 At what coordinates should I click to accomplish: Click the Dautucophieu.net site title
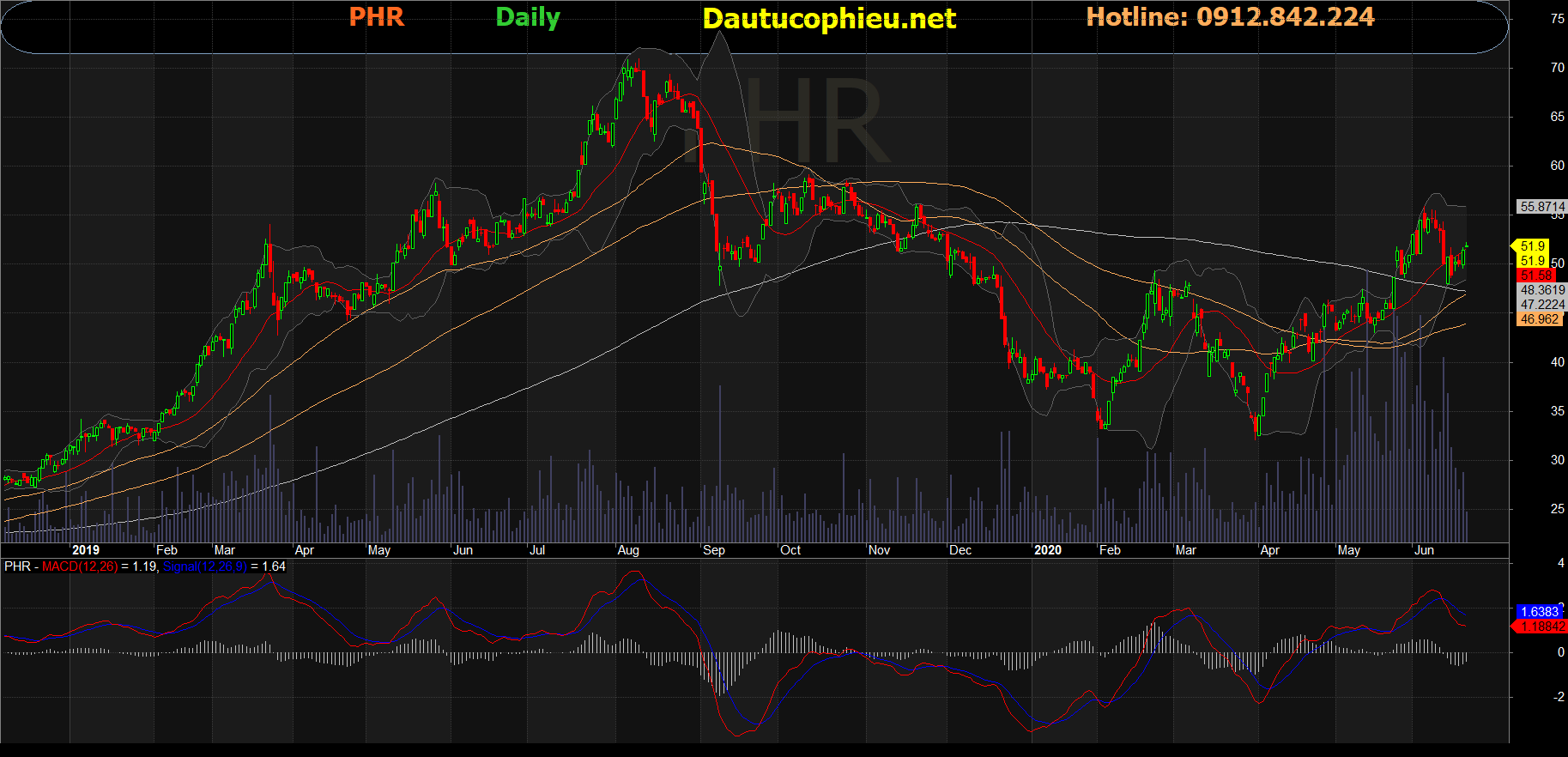coord(828,19)
